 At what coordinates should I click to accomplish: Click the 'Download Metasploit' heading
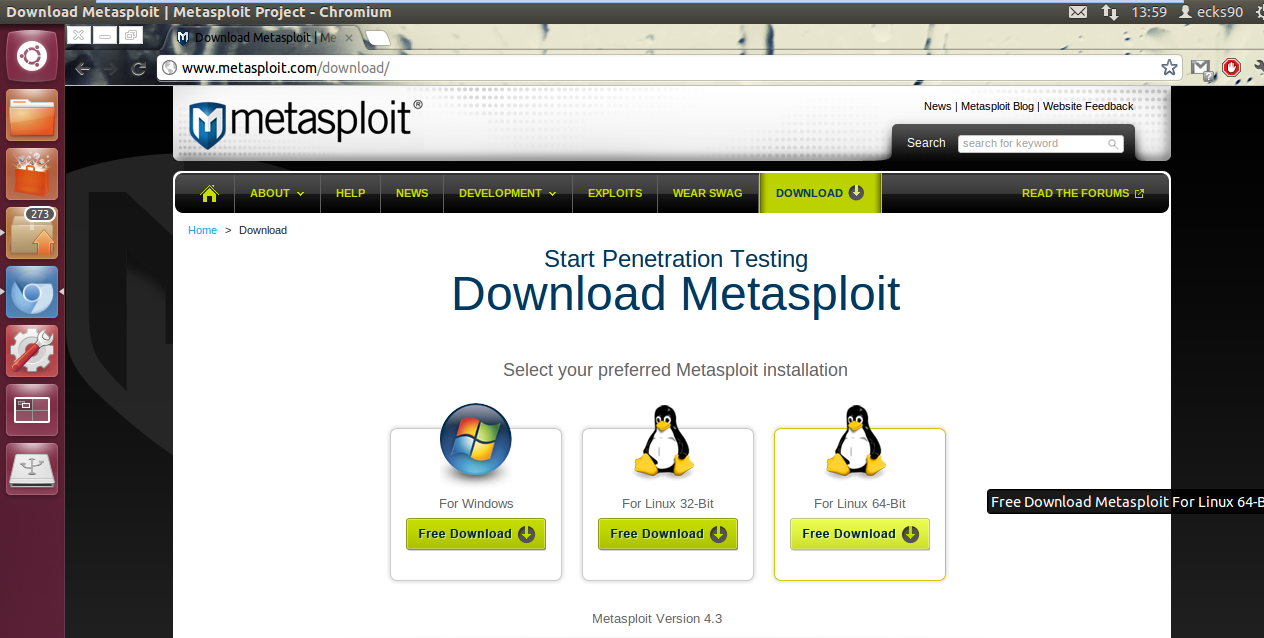(676, 294)
